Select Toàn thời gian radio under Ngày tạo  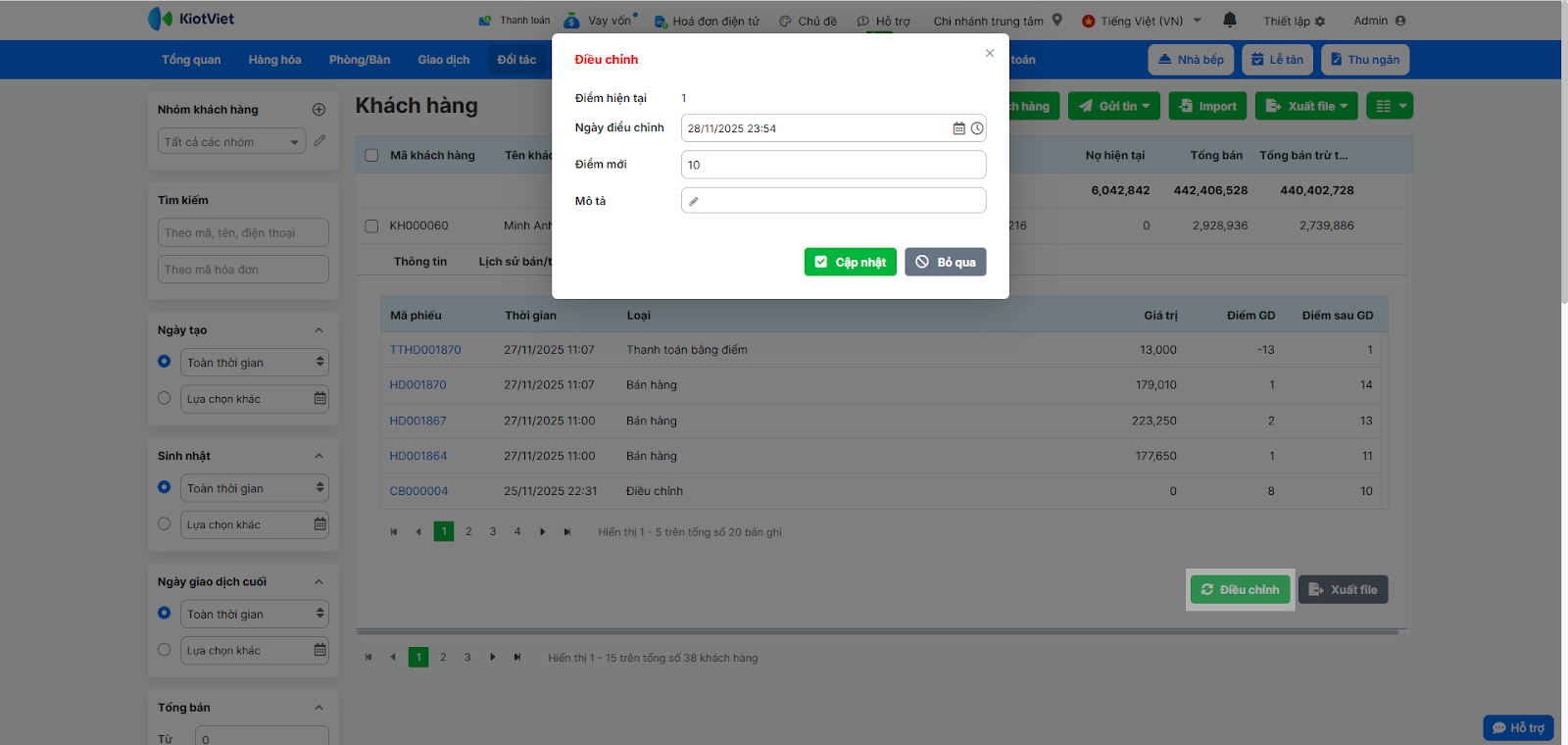164,362
